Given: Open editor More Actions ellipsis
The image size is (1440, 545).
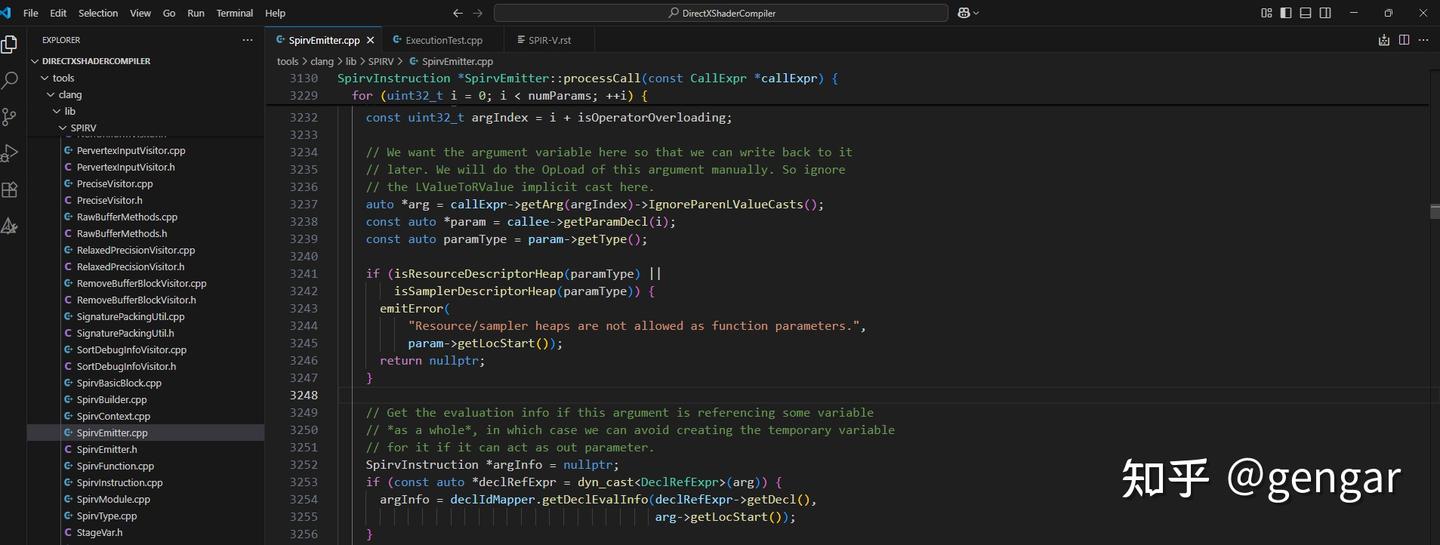Looking at the screenshot, I should [1425, 40].
